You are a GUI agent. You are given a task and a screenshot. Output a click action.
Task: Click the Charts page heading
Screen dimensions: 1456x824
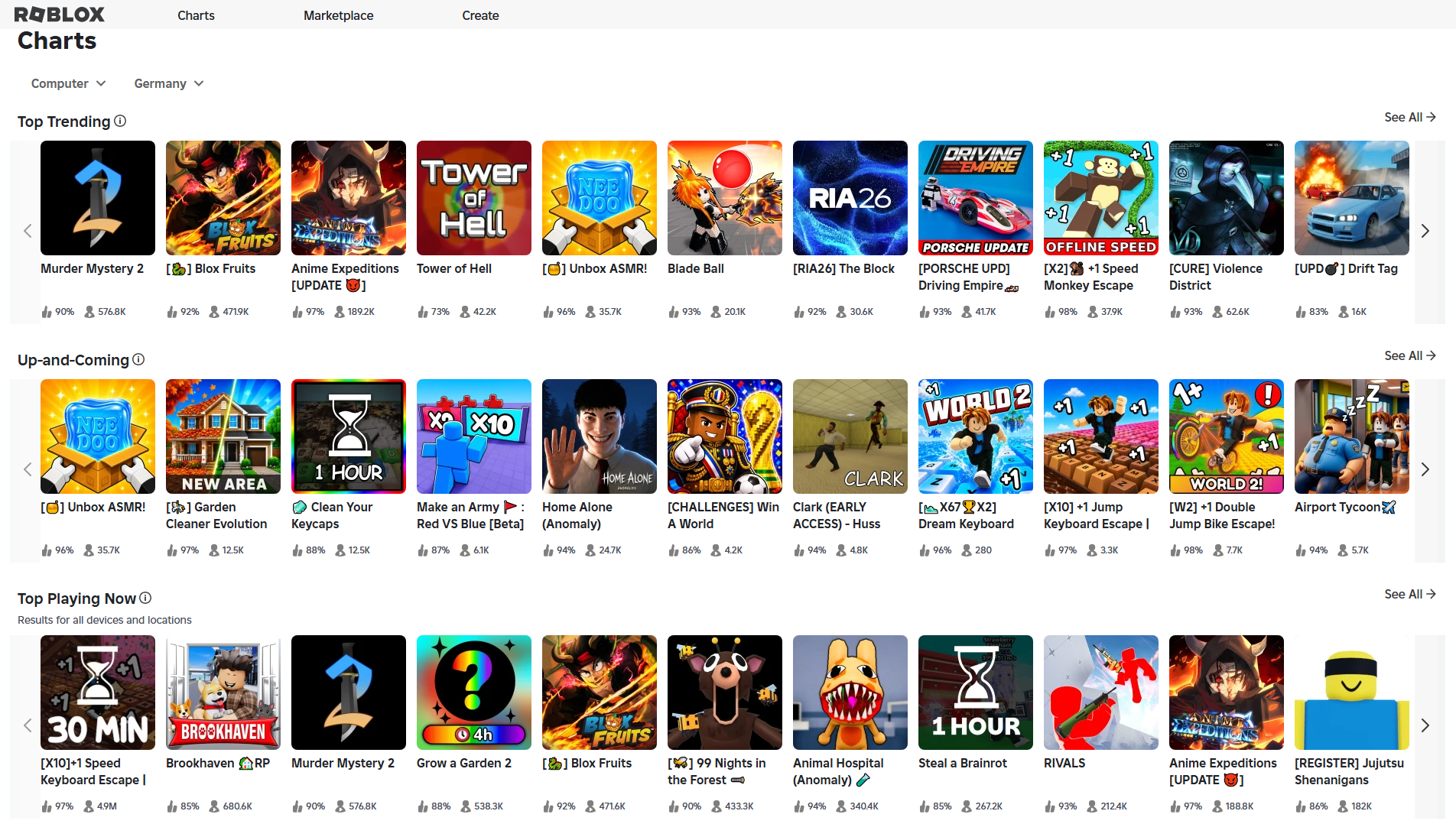(x=57, y=41)
